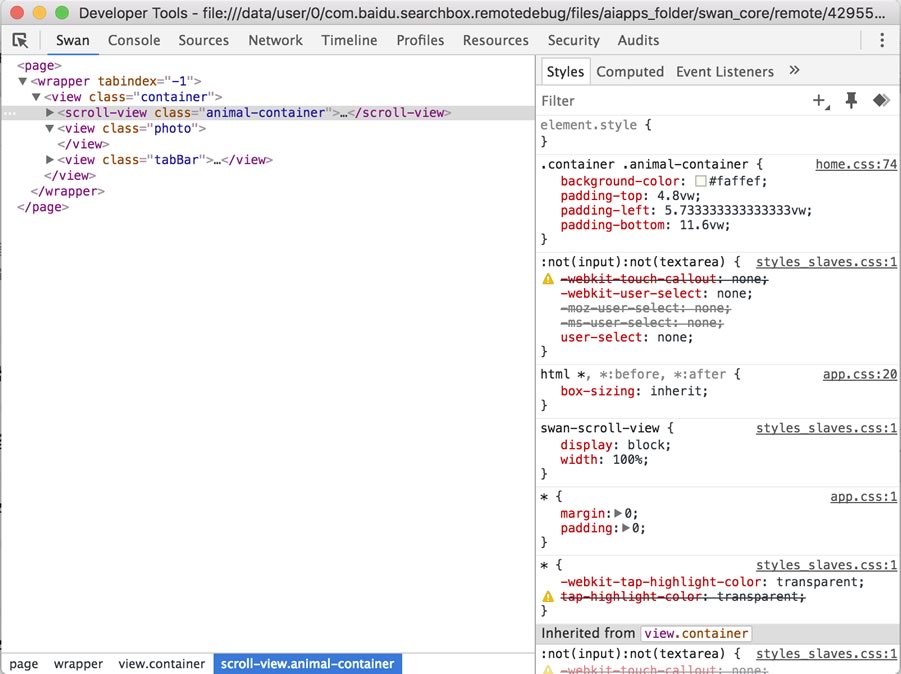This screenshot has width=901, height=674.
Task: Click the new style rule plus icon
Action: click(x=819, y=101)
